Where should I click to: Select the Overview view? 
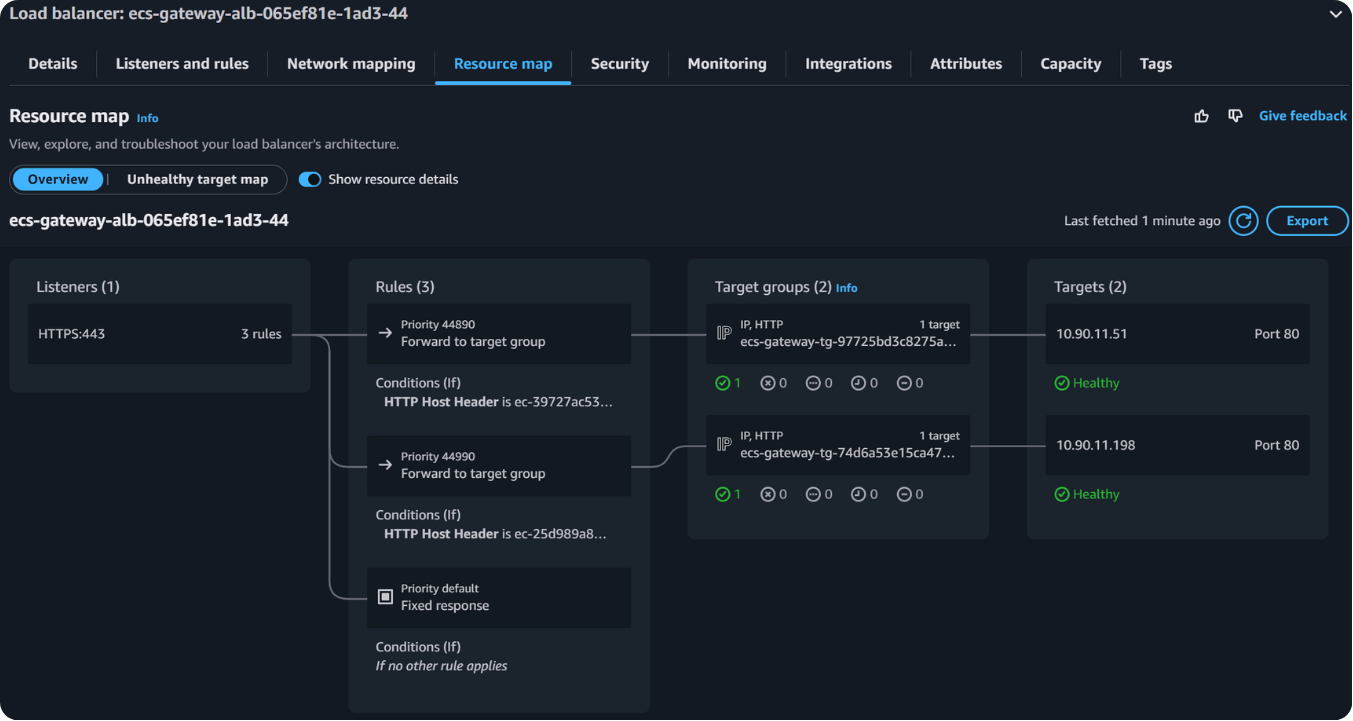(58, 180)
